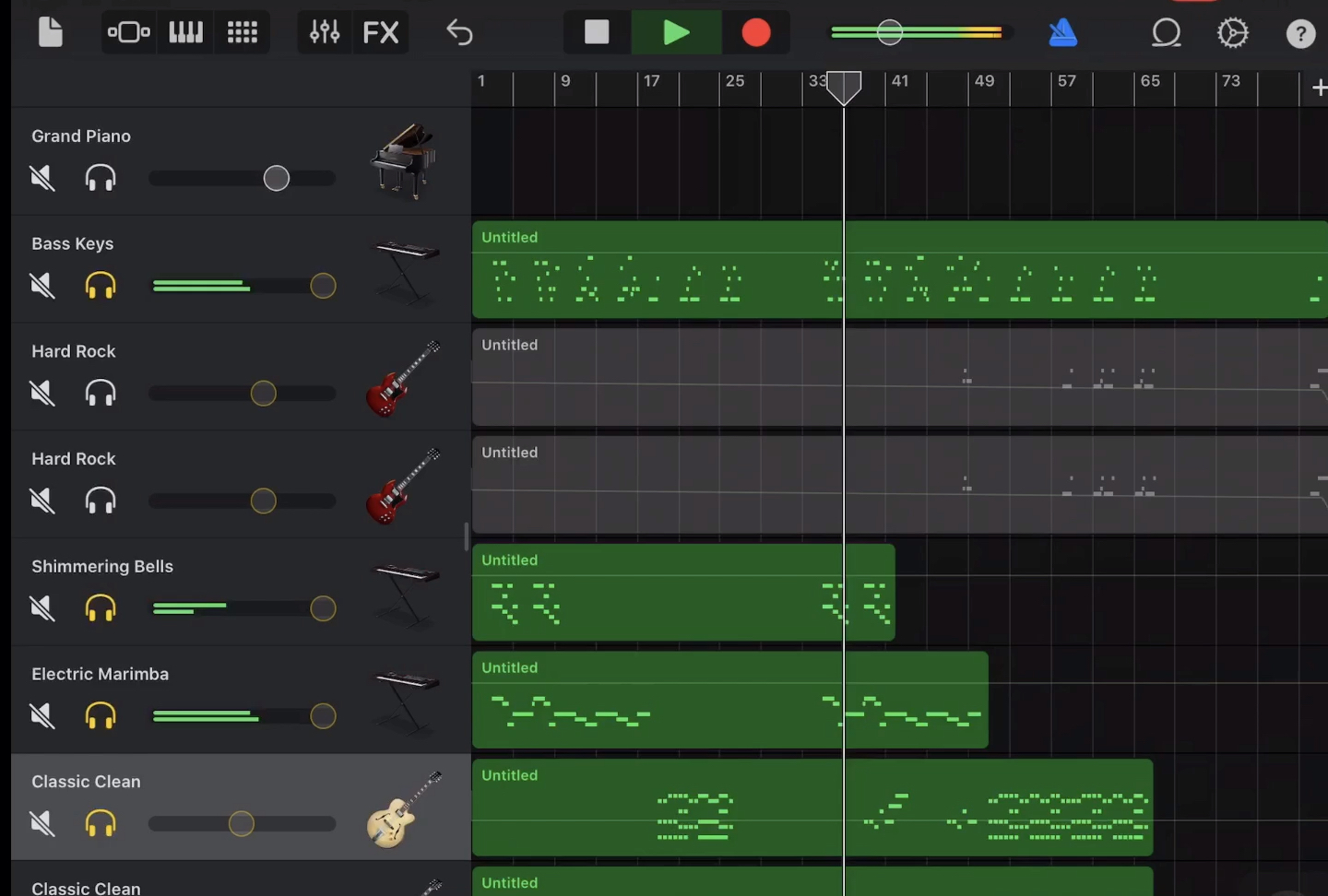
Task: Mute the selected Classic Clean track
Action: (42, 823)
